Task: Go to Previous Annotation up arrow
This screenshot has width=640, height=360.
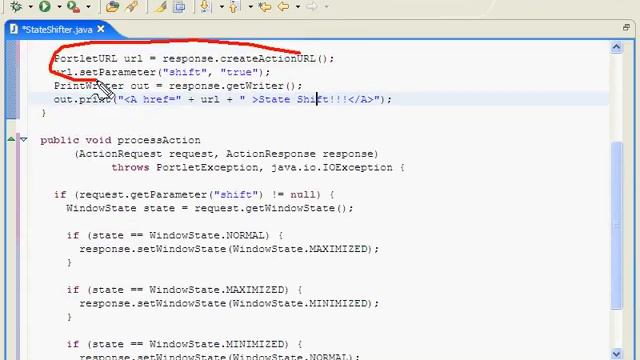Action: (233, 6)
